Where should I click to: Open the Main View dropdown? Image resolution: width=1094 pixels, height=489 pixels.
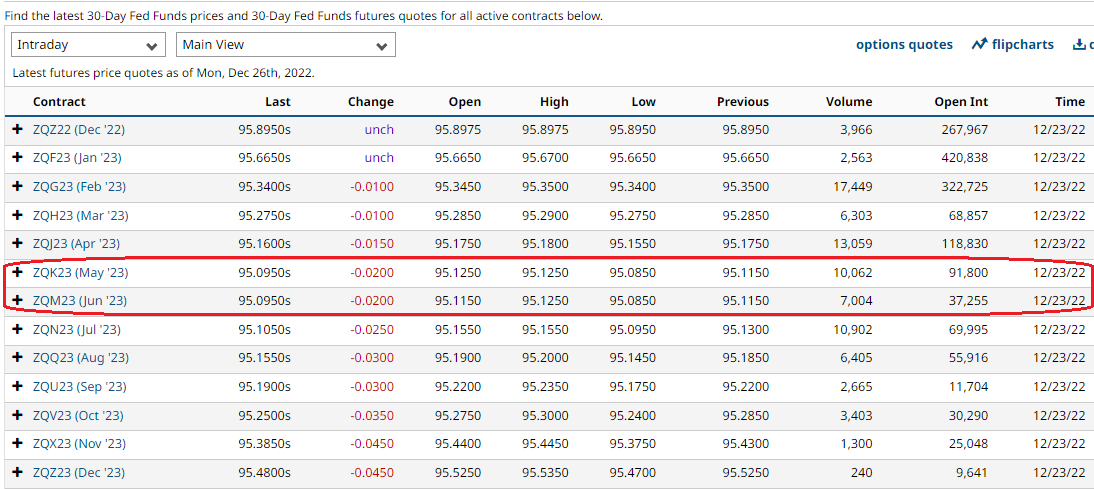285,45
